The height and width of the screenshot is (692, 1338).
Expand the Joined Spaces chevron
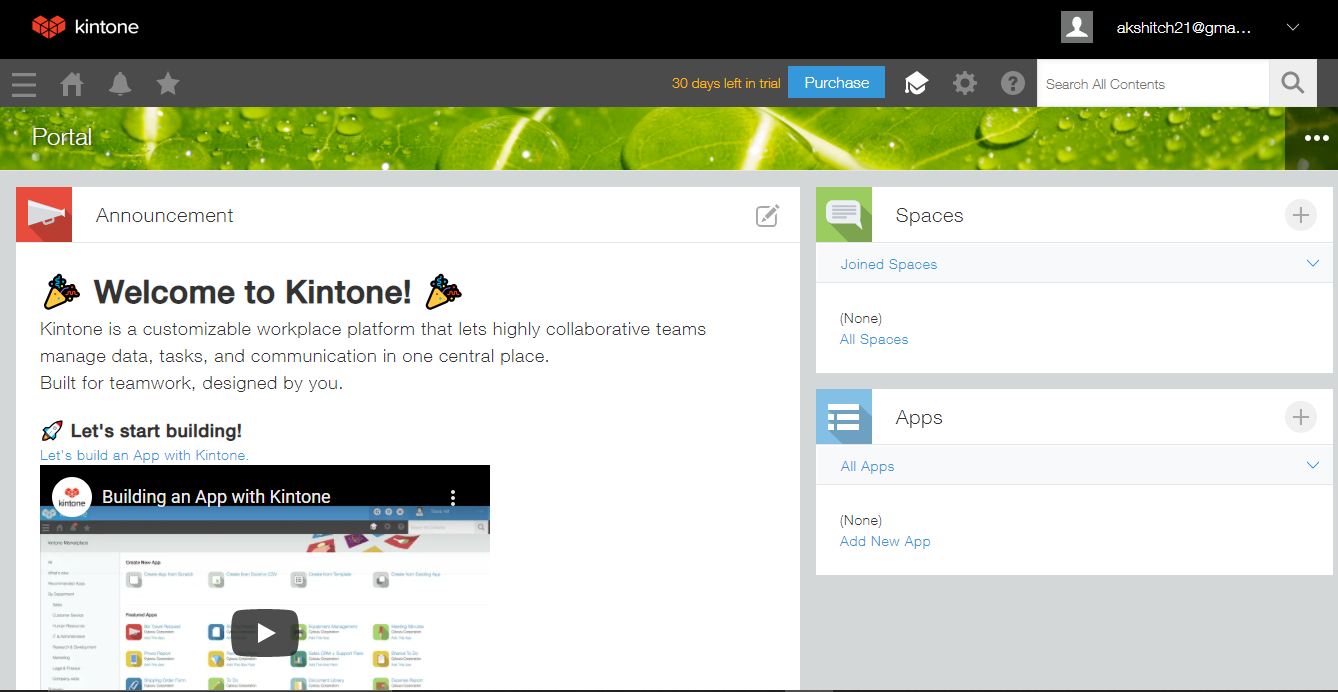point(1313,263)
